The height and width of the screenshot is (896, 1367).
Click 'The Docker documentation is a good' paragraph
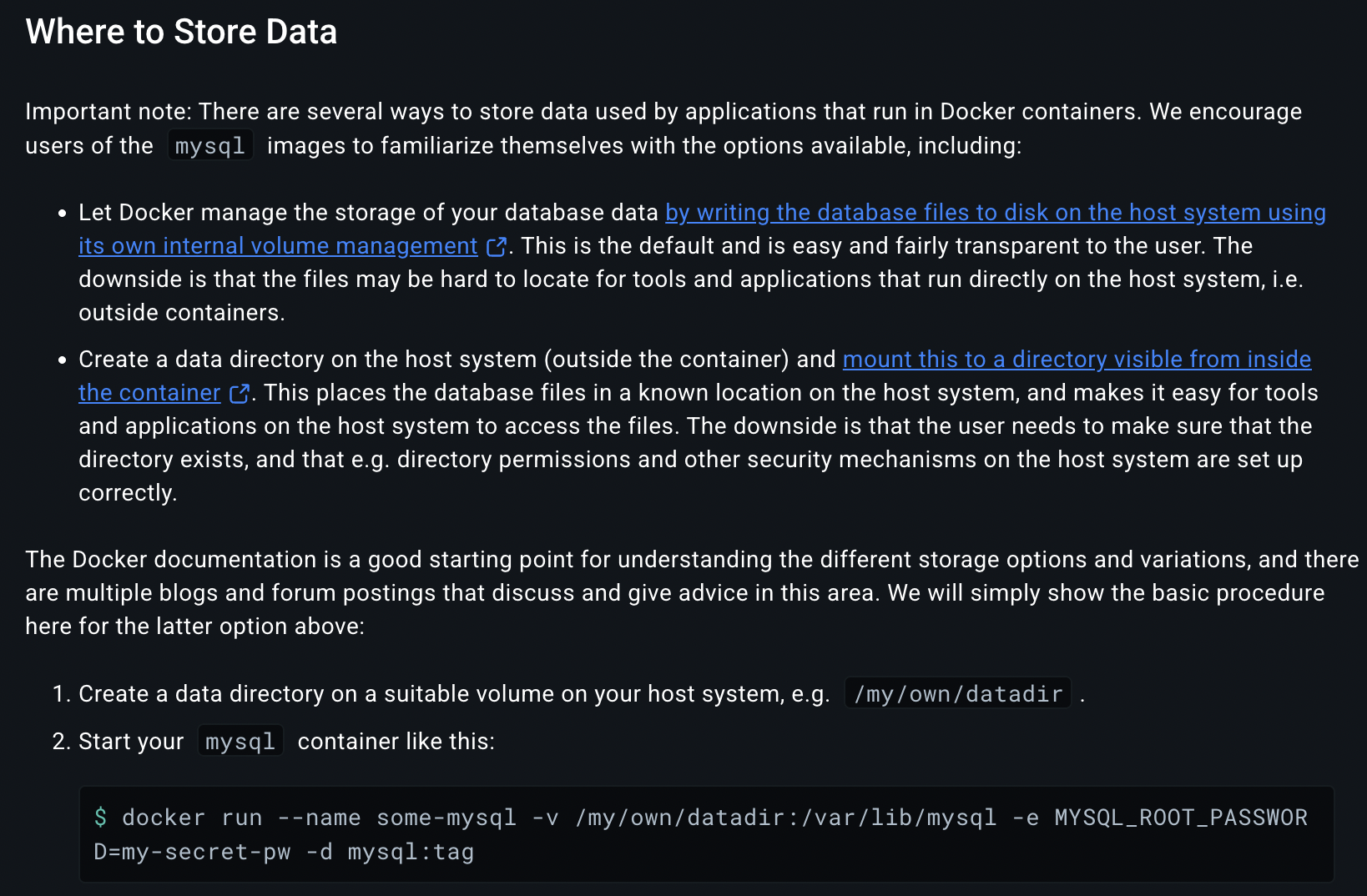[692, 593]
